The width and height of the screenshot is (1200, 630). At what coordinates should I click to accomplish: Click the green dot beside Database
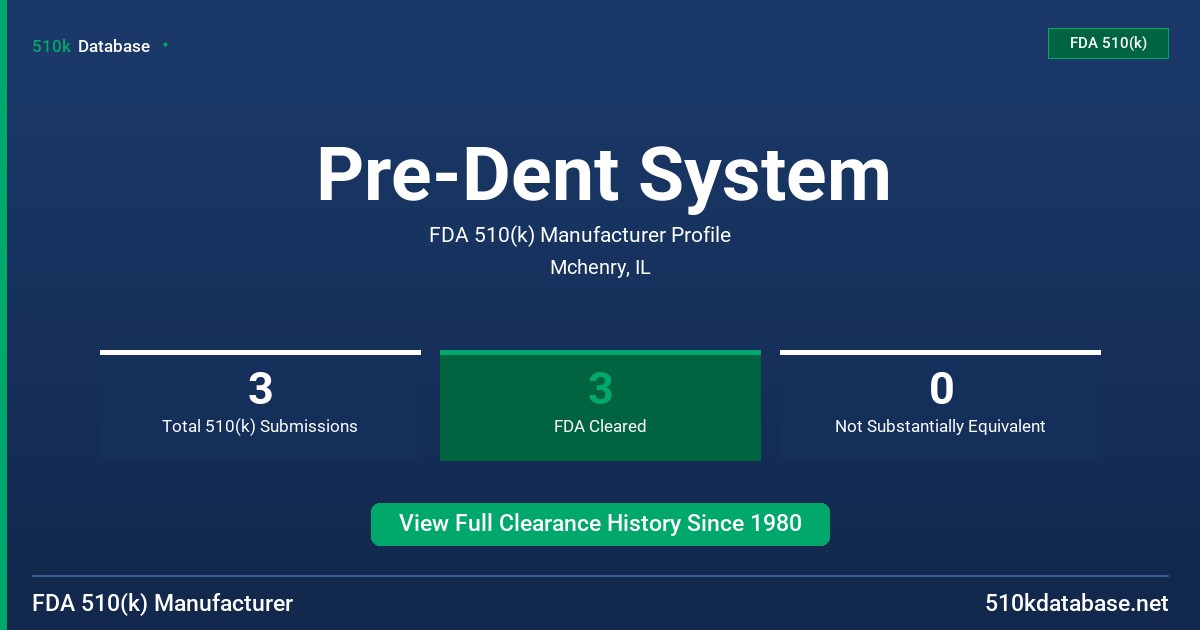[x=165, y=45]
